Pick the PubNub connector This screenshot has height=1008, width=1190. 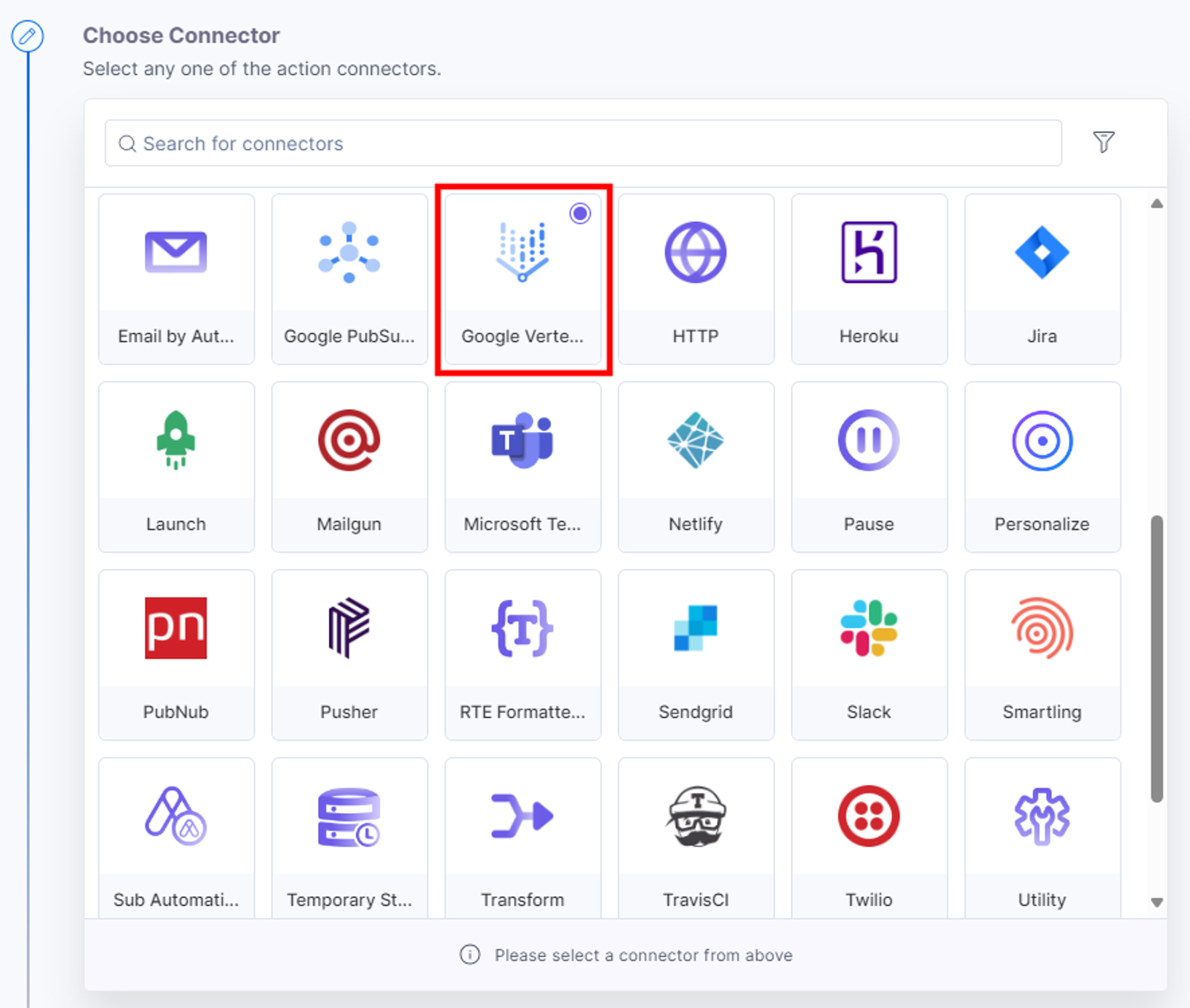[x=176, y=654]
